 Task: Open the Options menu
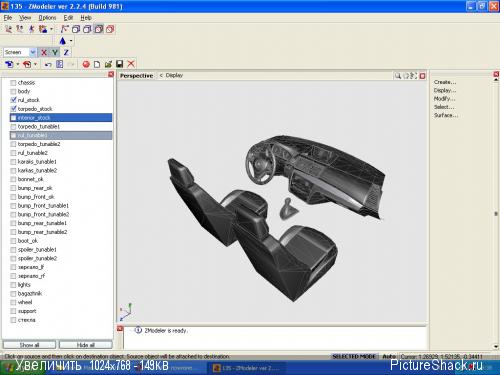[x=47, y=18]
